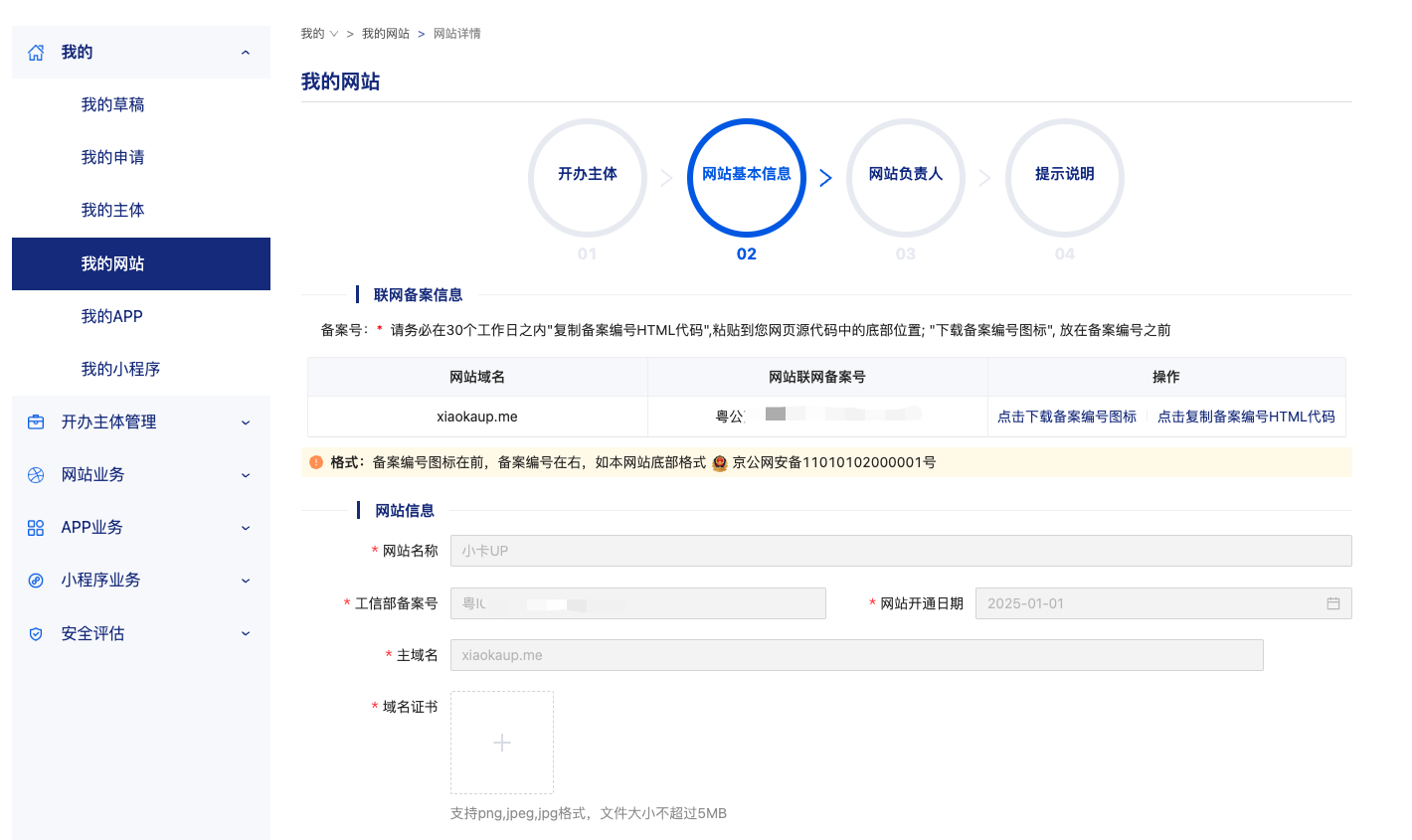Open 我的草稿 in sidebar
The height and width of the screenshot is (840, 1412).
(141, 104)
